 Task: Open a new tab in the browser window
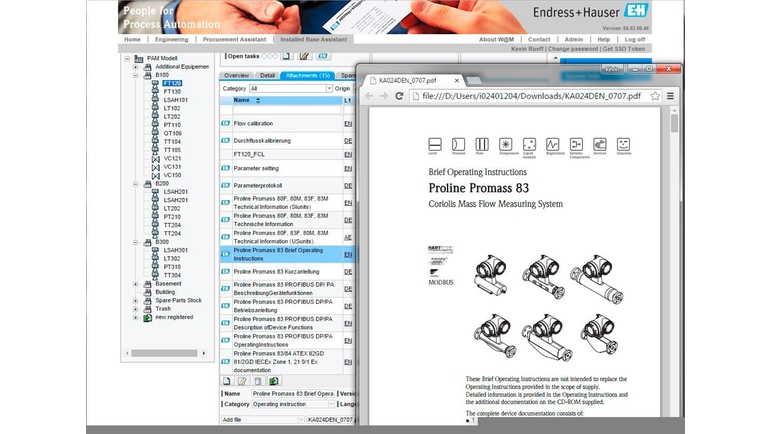point(474,80)
